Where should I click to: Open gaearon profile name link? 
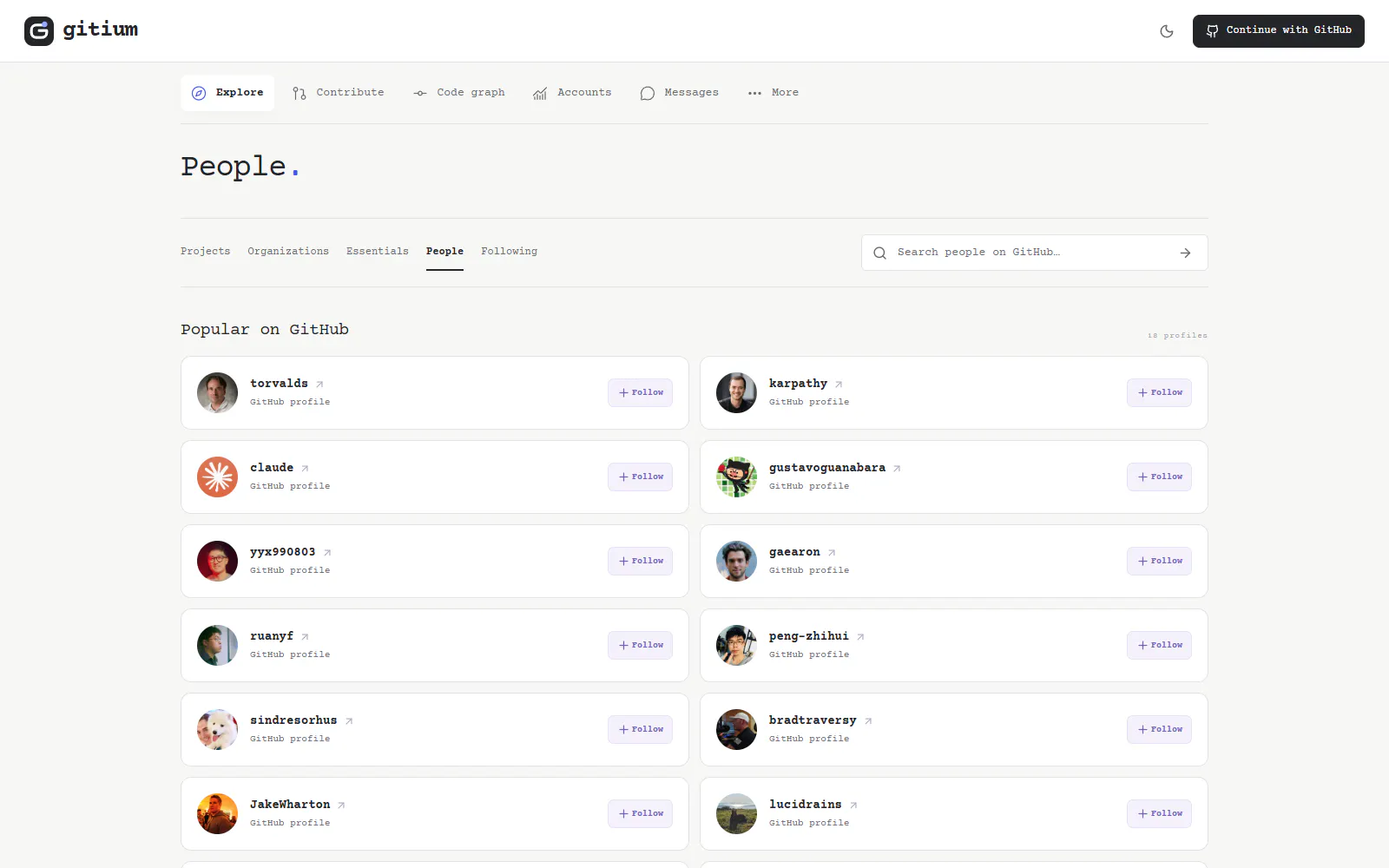794,552
